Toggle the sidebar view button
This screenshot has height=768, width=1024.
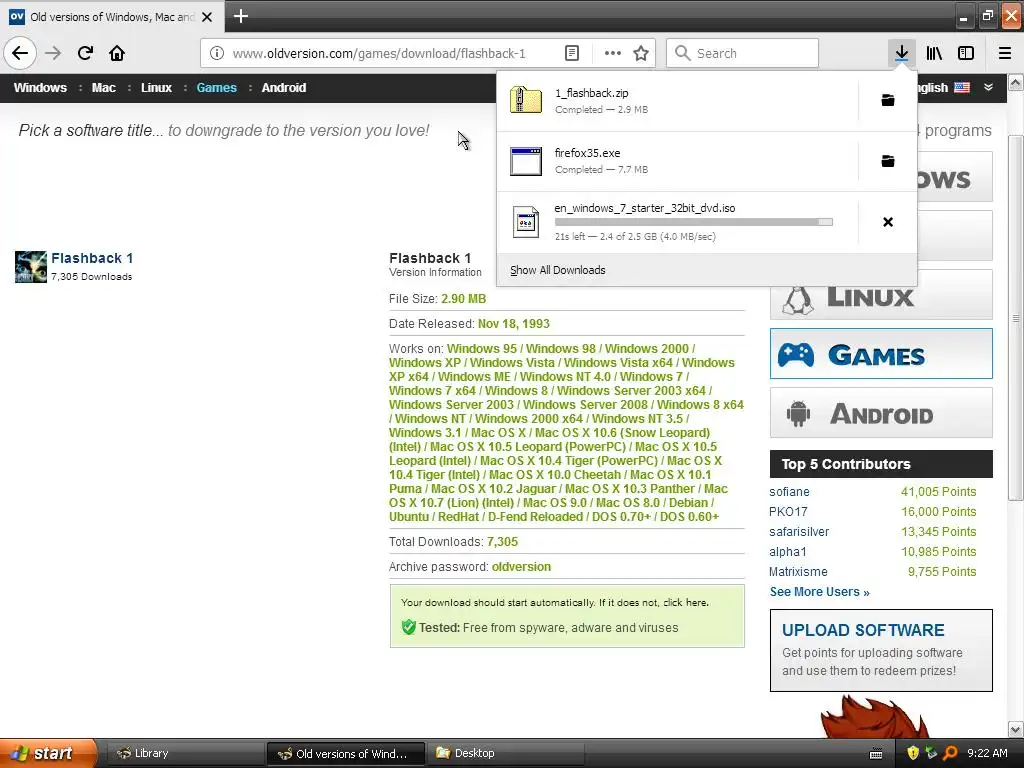(966, 53)
